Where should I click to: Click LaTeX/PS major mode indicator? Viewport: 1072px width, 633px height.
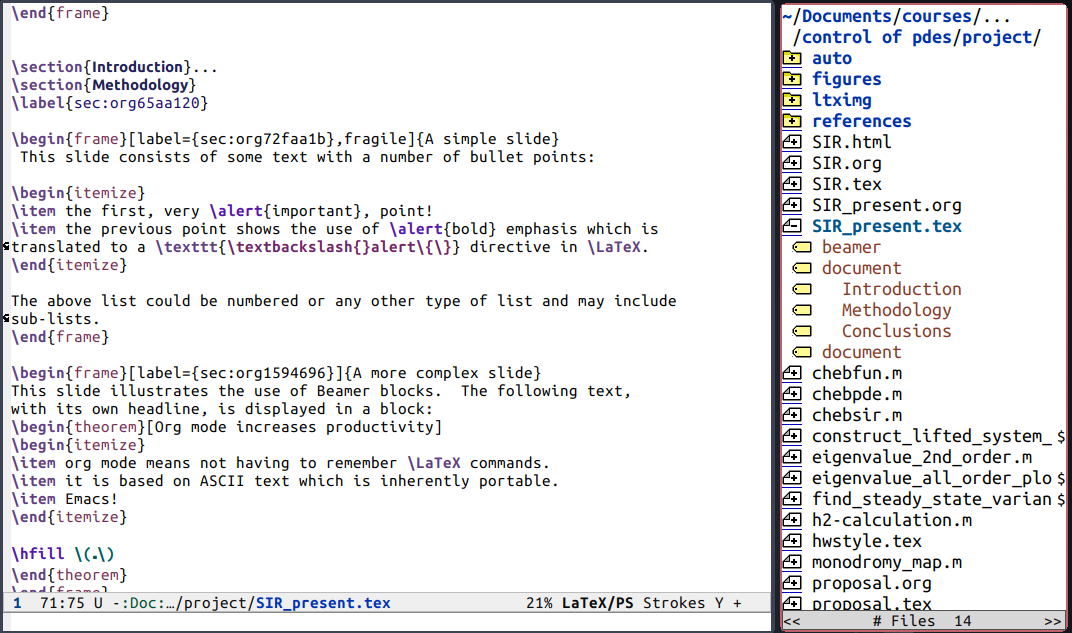pos(598,603)
